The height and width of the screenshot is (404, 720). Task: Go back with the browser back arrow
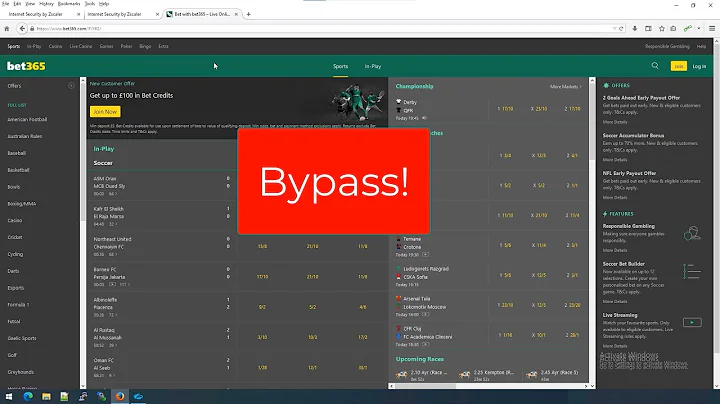(x=22, y=28)
